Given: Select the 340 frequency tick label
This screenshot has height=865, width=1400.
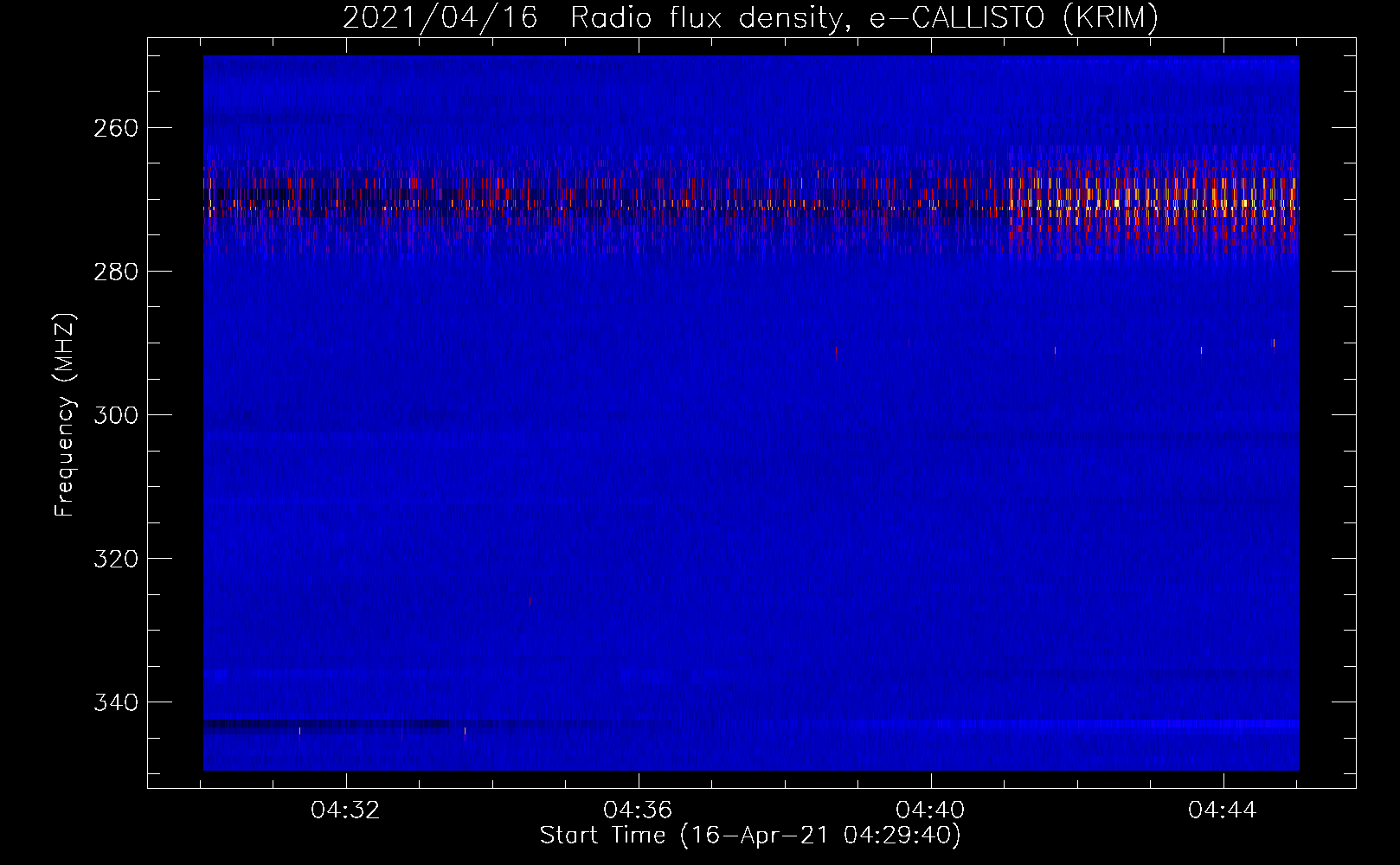Looking at the screenshot, I should tap(115, 702).
